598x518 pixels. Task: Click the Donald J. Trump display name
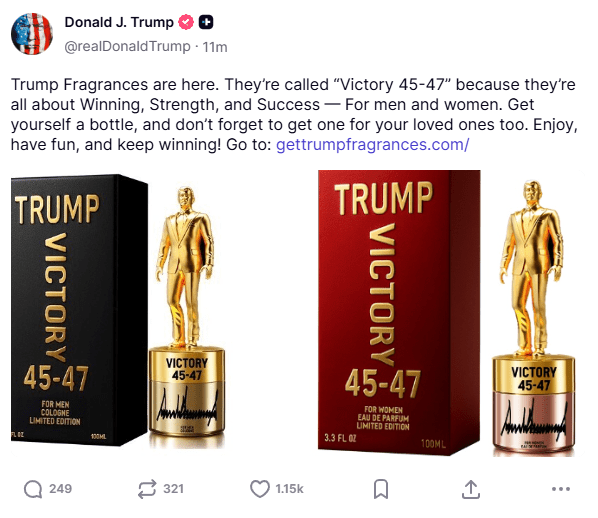[119, 22]
